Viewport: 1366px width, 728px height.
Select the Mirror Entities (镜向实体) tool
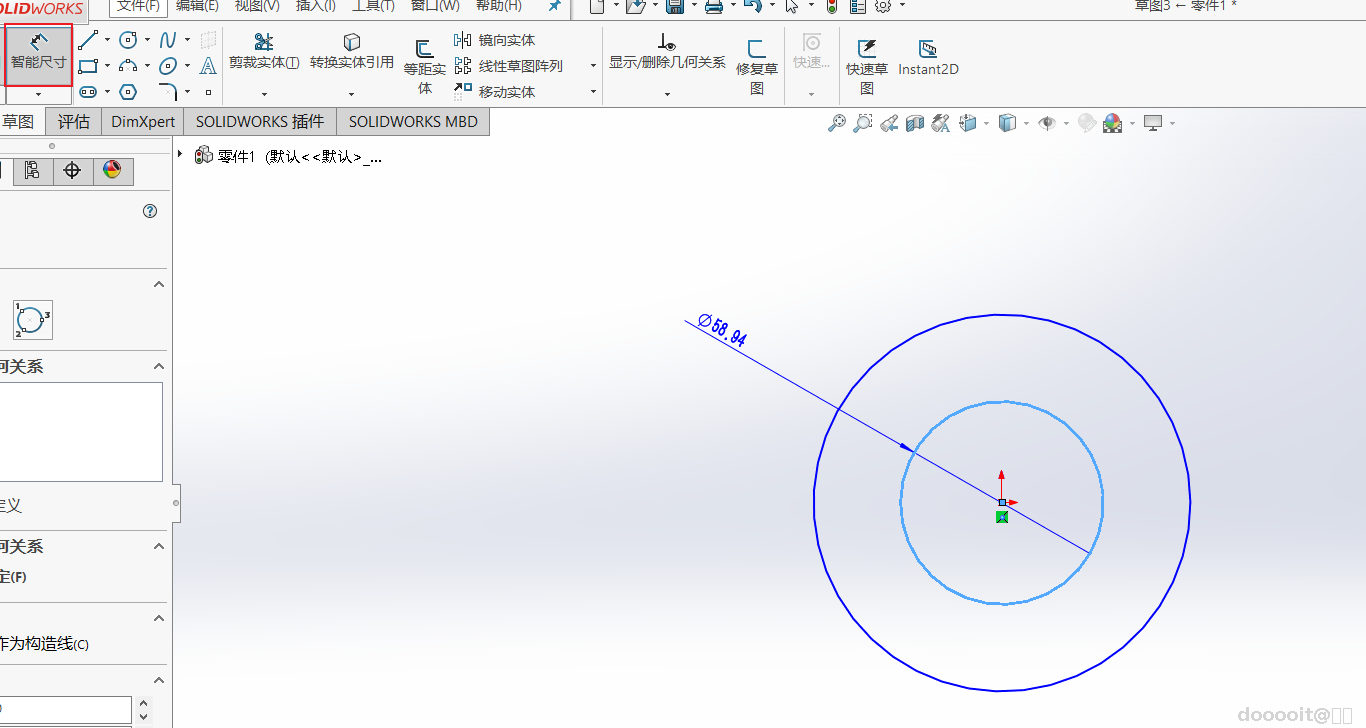(x=495, y=40)
